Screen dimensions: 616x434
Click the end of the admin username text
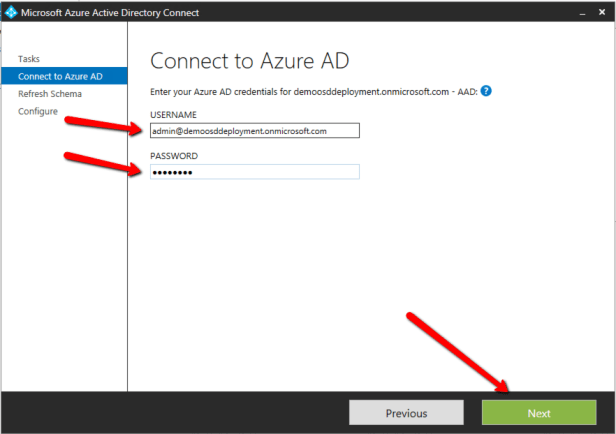click(327, 130)
